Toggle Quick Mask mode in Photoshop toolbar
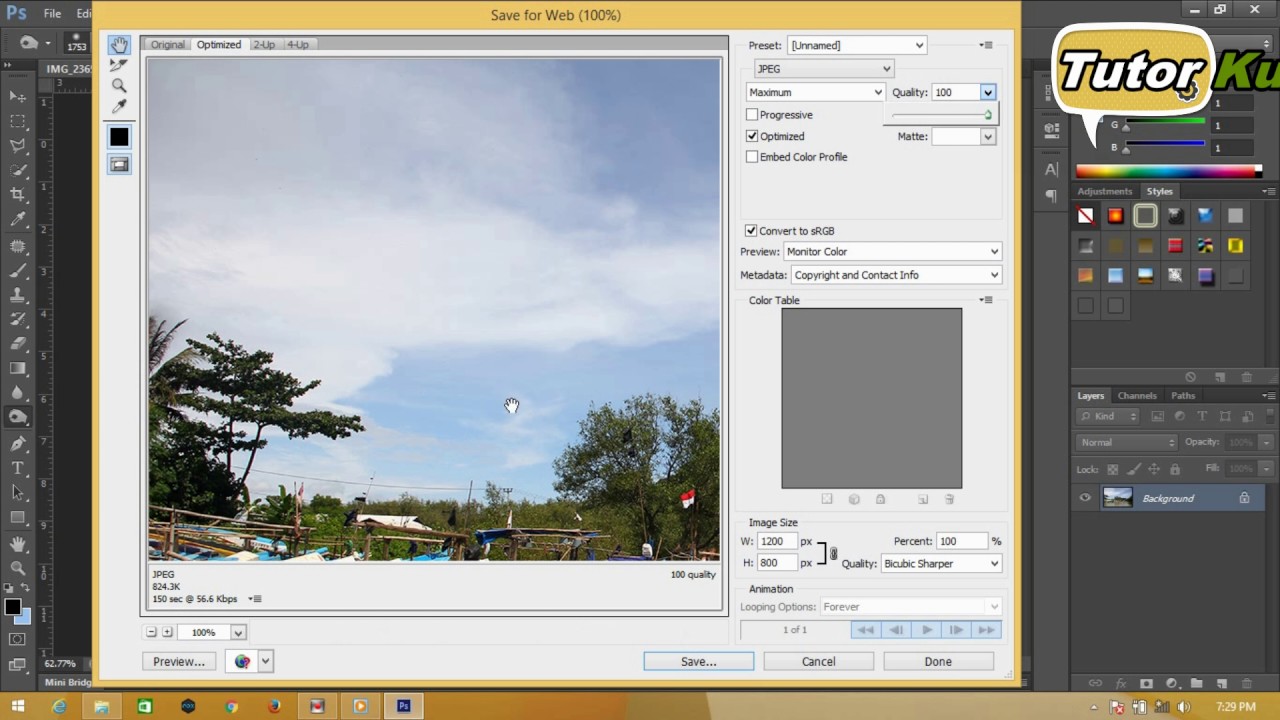1280x720 pixels. click(x=18, y=639)
